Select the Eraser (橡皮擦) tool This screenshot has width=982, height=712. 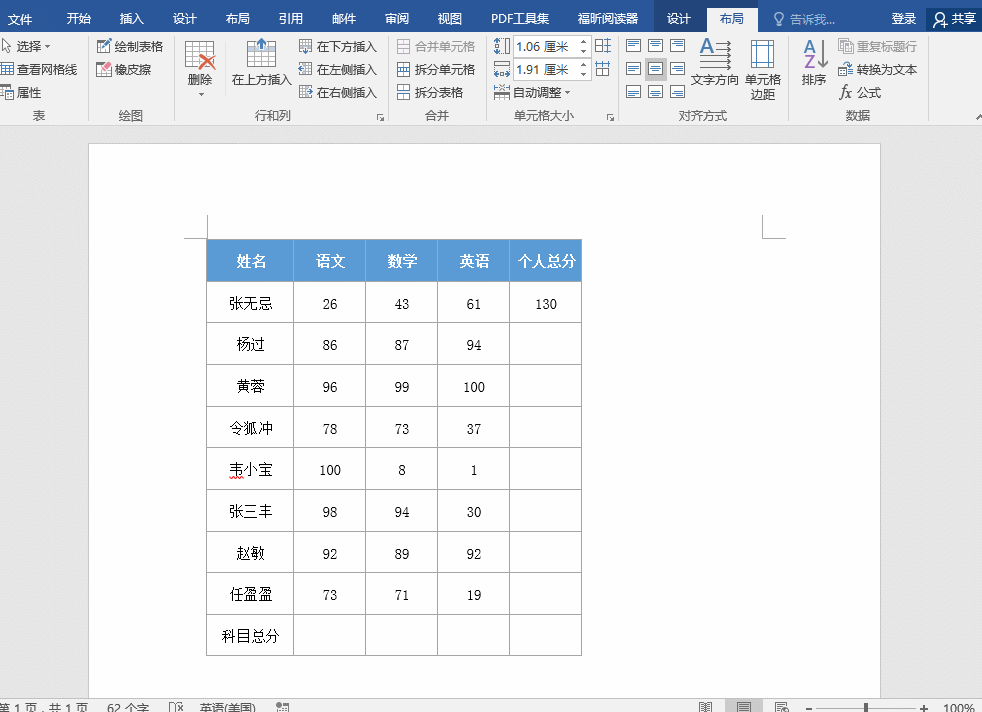pos(124,69)
